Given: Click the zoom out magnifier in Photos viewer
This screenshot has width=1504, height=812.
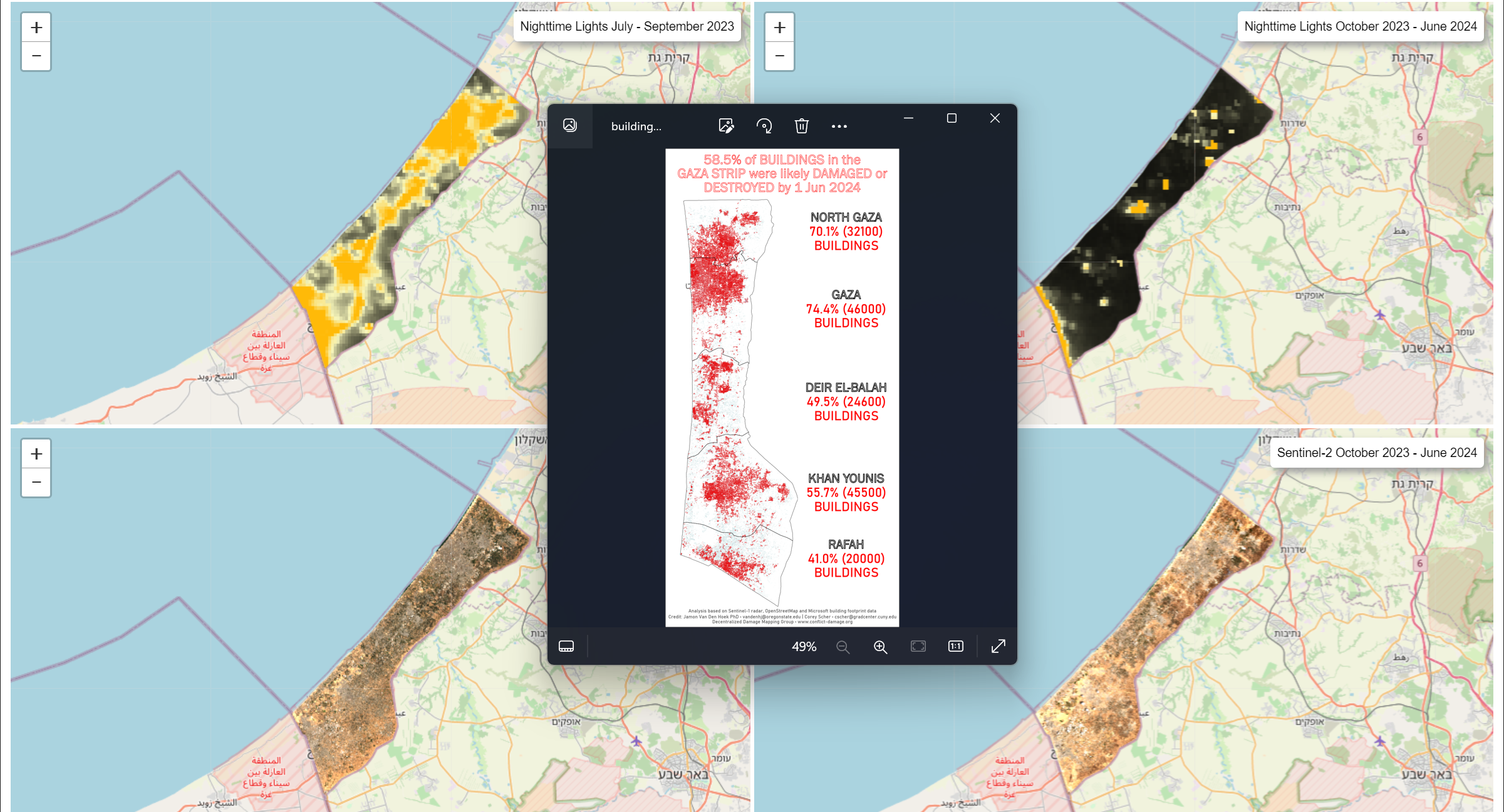Looking at the screenshot, I should (843, 647).
